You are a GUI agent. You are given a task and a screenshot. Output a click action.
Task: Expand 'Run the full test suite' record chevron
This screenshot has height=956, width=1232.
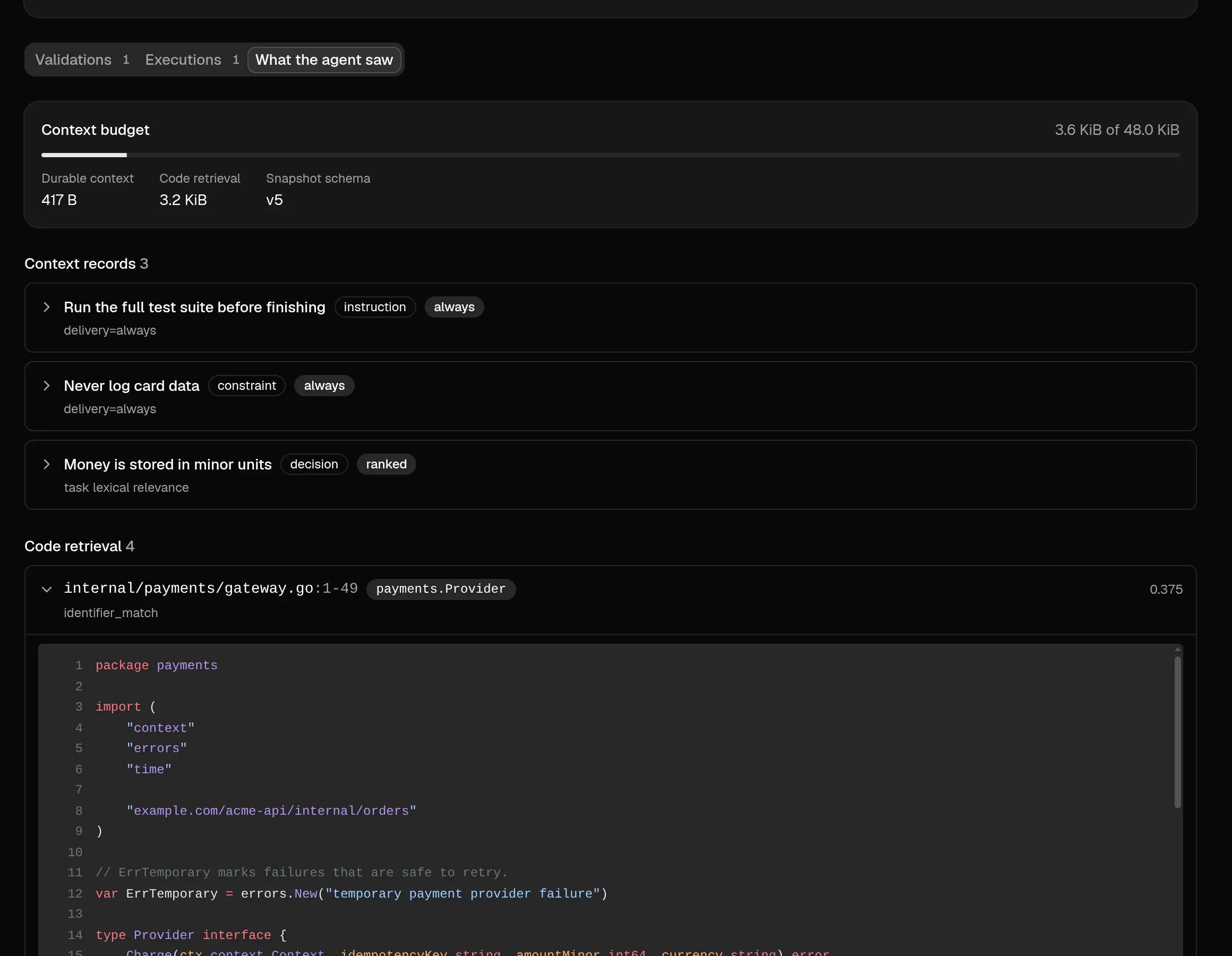coord(47,307)
